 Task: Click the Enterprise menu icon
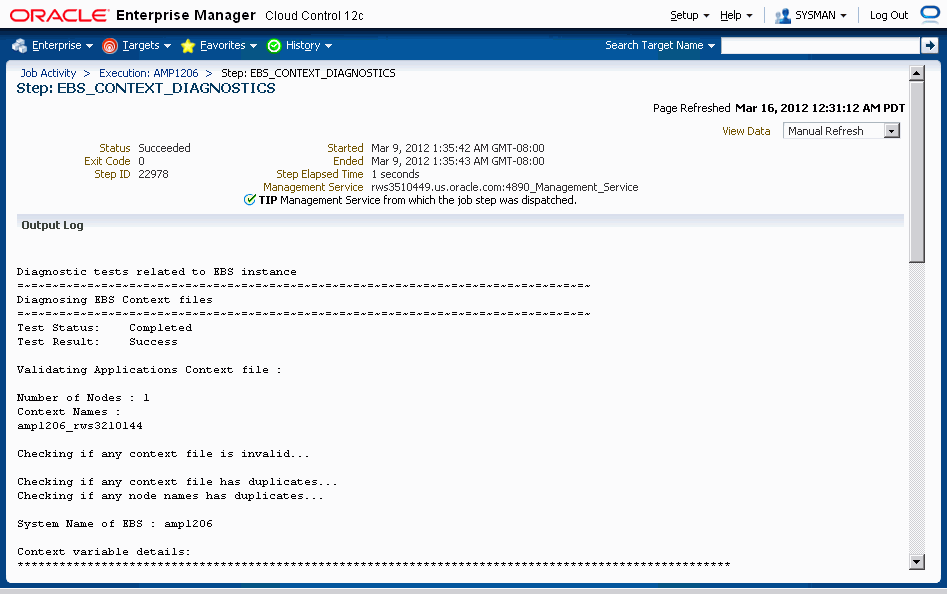click(19, 45)
